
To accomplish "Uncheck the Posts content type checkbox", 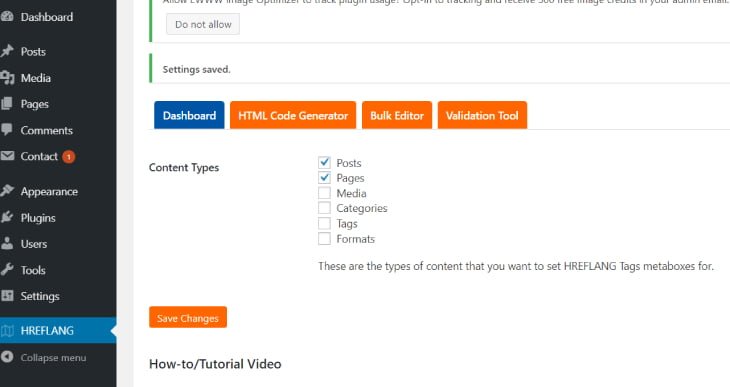I will 324,163.
